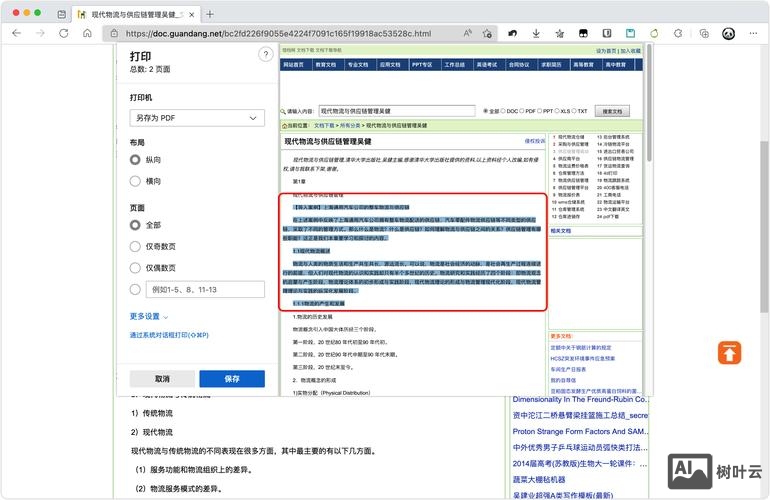Open the Dimensionality In The Freund-Rubin link
The height and width of the screenshot is (500, 770).
point(580,399)
